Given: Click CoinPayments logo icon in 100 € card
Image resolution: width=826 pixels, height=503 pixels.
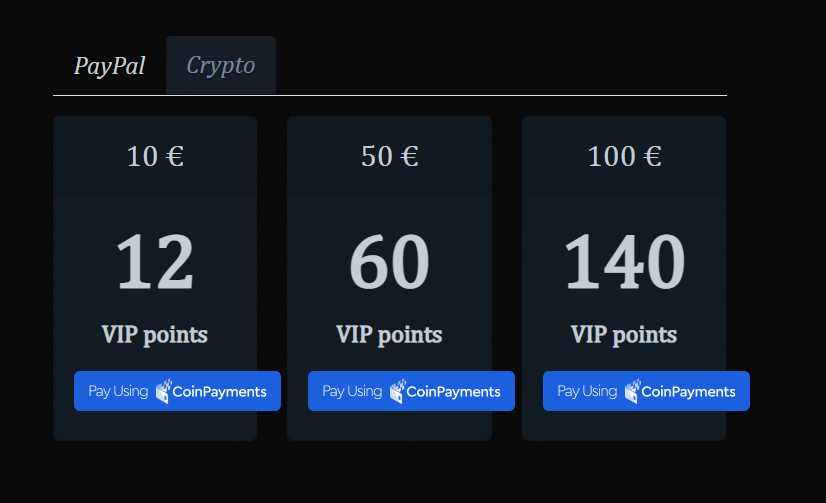Looking at the screenshot, I should click(x=632, y=391).
